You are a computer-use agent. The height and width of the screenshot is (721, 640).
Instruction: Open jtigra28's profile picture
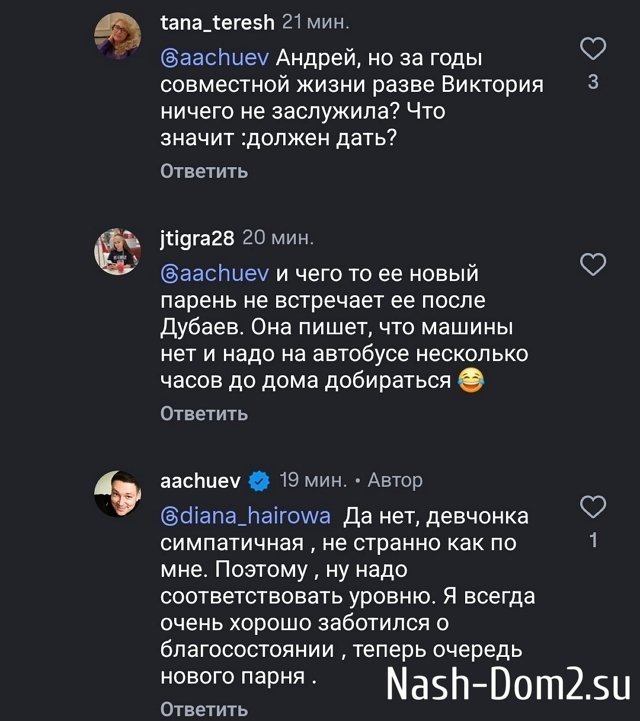click(122, 250)
